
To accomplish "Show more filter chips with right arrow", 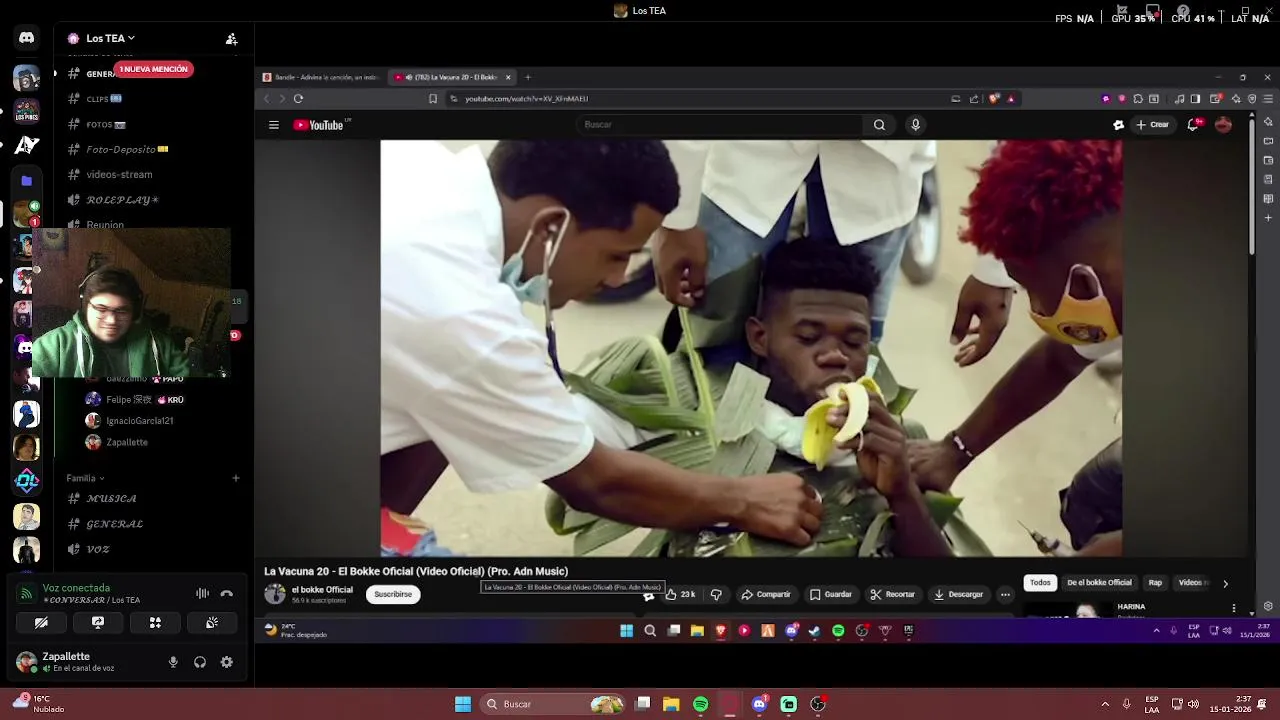I will pos(1225,583).
